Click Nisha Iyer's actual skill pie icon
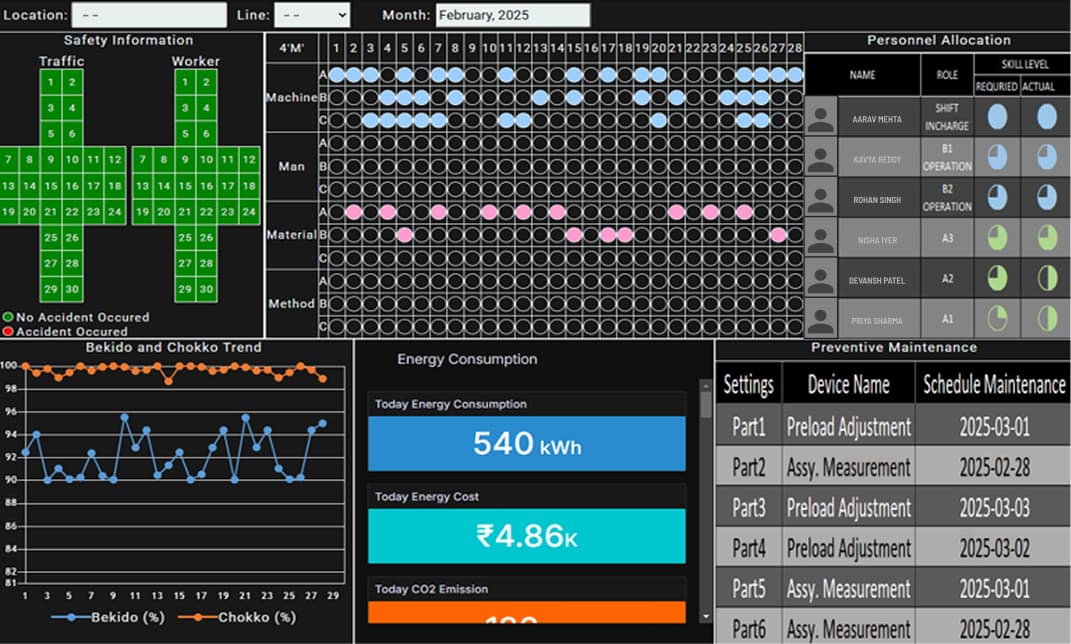Screen dimensions: 1071x644 click(1046, 238)
